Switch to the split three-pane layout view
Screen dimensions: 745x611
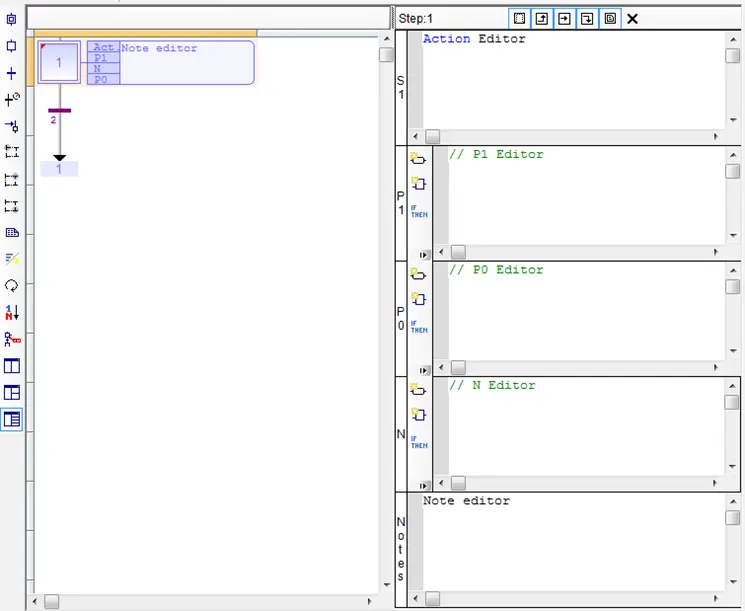(12, 392)
